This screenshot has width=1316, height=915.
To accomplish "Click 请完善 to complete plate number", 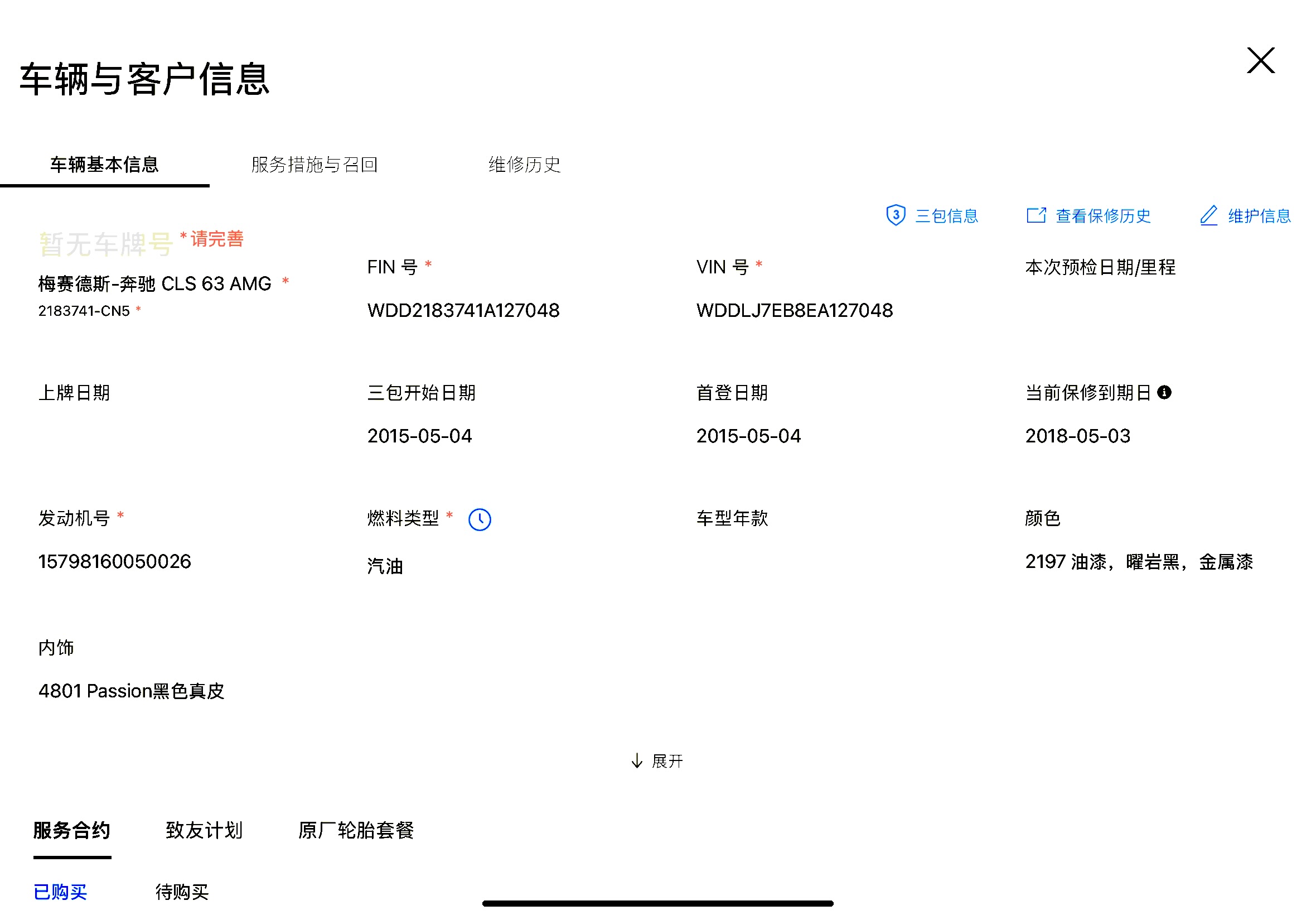I will [x=216, y=238].
